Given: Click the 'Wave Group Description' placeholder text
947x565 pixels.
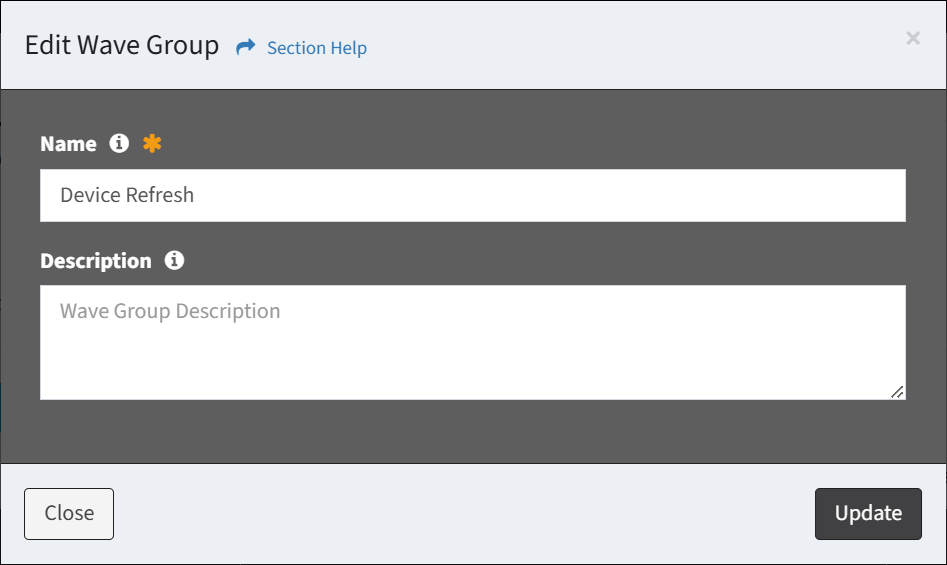Looking at the screenshot, I should [170, 311].
